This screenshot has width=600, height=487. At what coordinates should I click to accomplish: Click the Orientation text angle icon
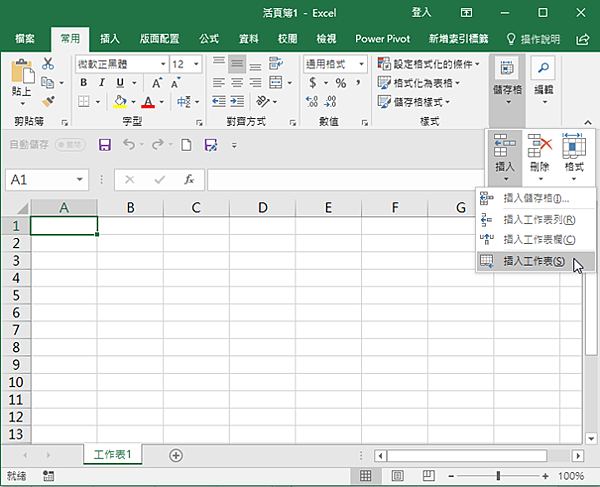[x=263, y=101]
